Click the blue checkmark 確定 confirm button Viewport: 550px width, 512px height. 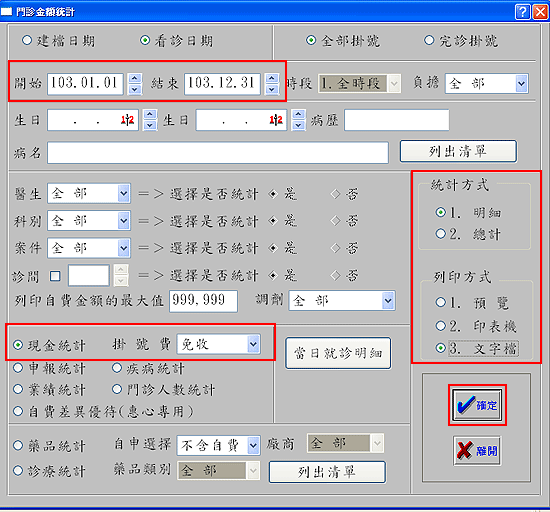pos(477,405)
